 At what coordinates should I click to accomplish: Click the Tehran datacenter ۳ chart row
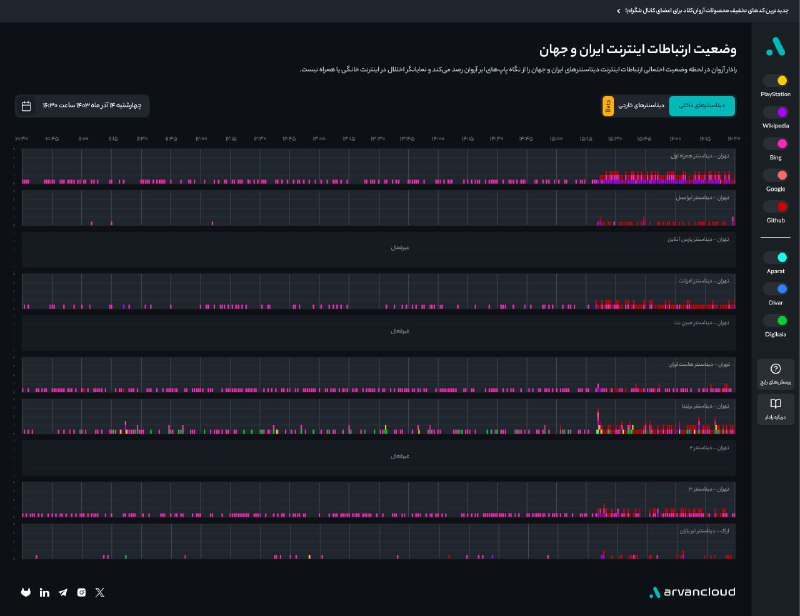(379, 500)
